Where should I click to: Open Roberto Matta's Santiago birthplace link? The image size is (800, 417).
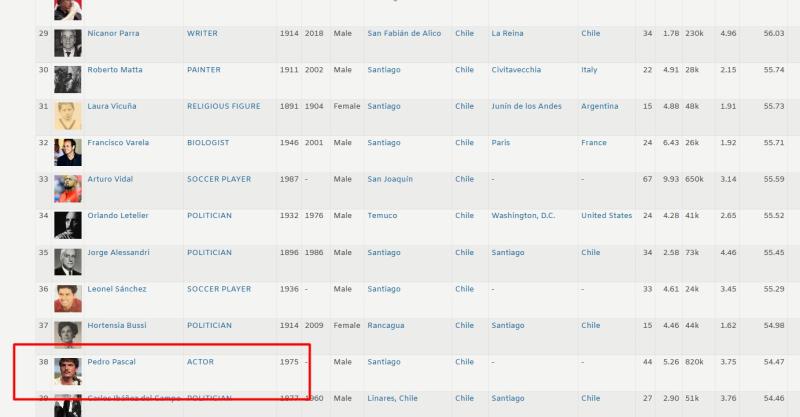click(384, 70)
